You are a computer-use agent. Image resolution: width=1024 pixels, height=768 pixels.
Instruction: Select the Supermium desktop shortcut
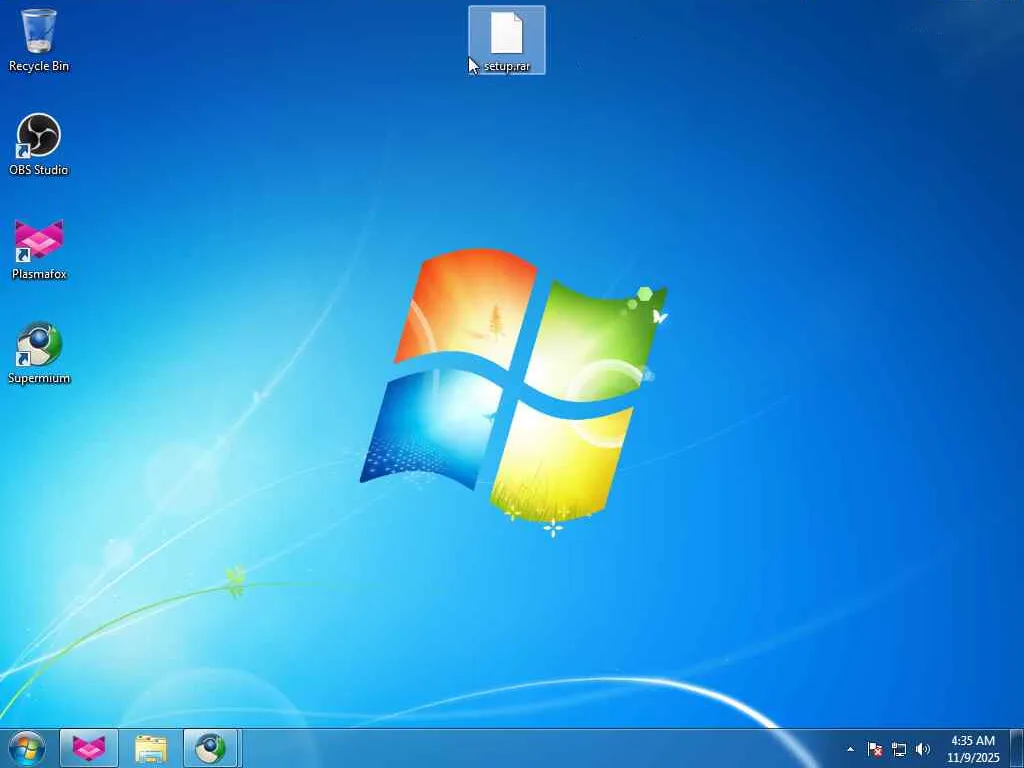[39, 353]
